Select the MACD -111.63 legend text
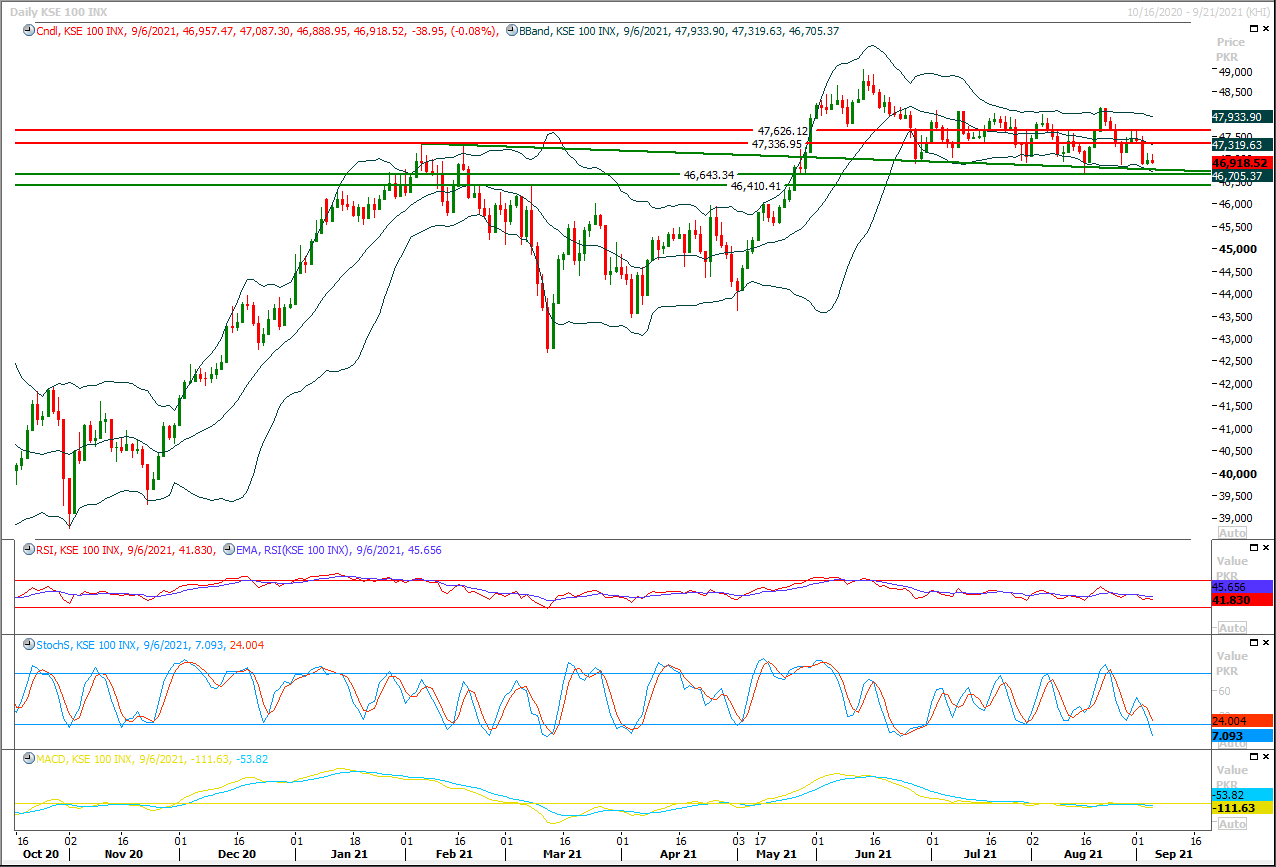This screenshot has width=1276, height=867. 152,759
